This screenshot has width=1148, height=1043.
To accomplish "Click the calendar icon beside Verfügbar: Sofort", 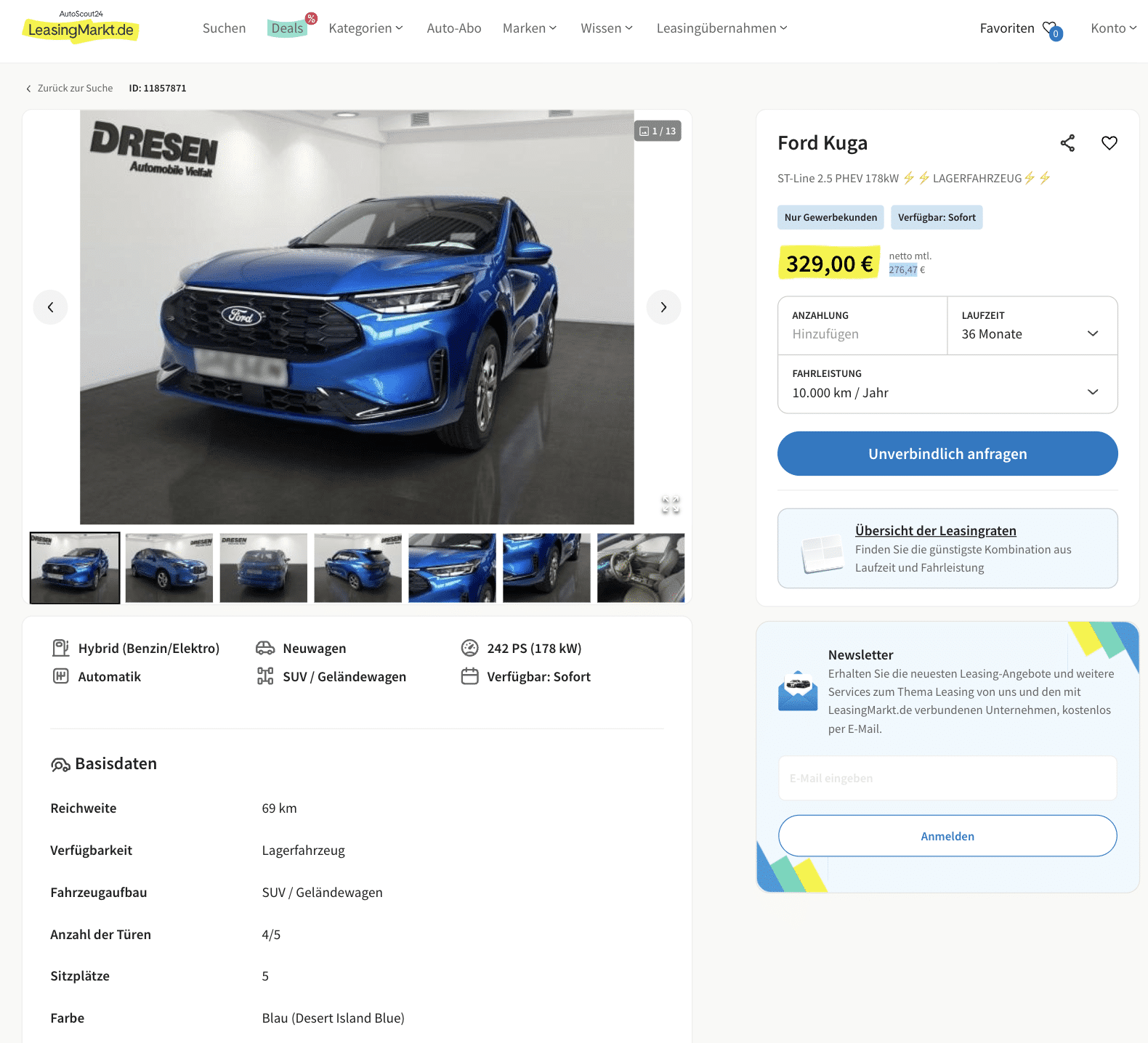I will coord(470,676).
